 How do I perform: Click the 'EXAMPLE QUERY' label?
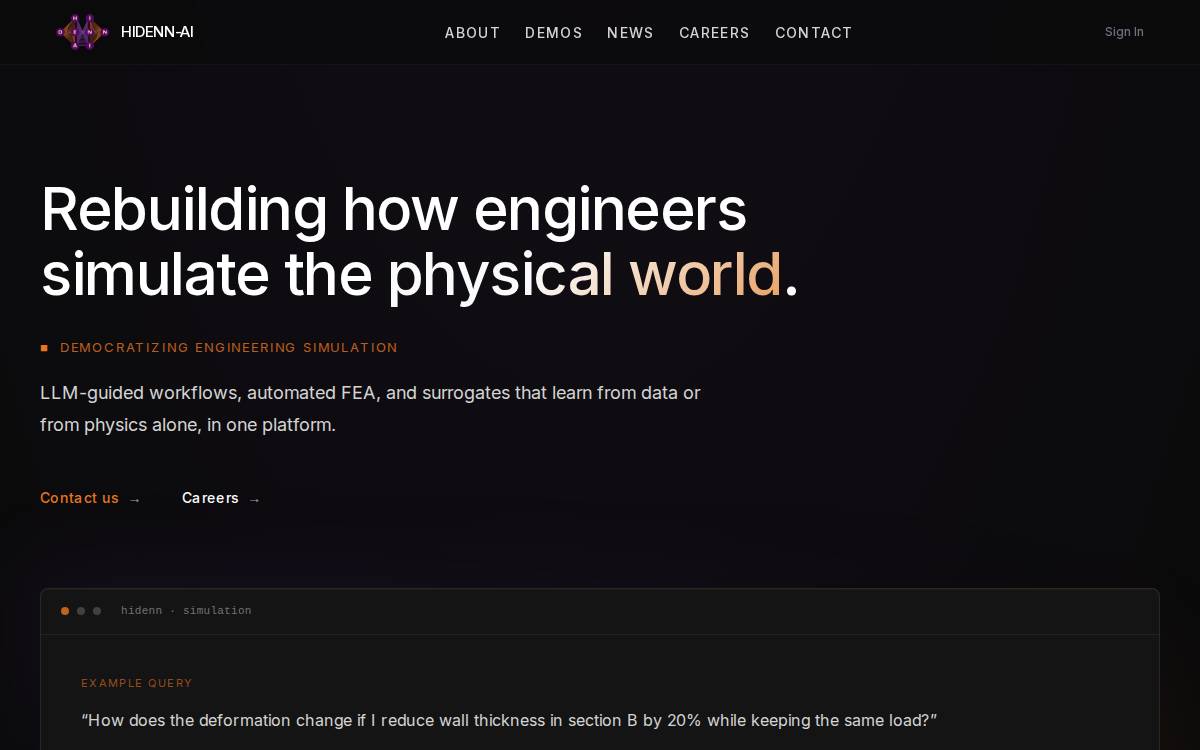[x=137, y=684]
